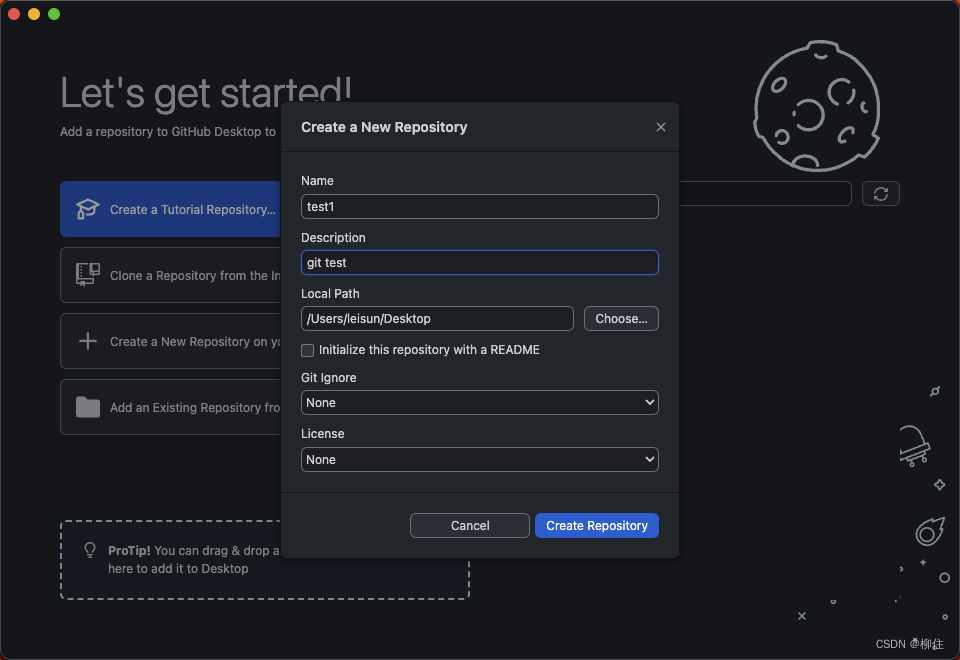Open the Git Ignore dropdown
960x660 pixels.
pos(479,402)
